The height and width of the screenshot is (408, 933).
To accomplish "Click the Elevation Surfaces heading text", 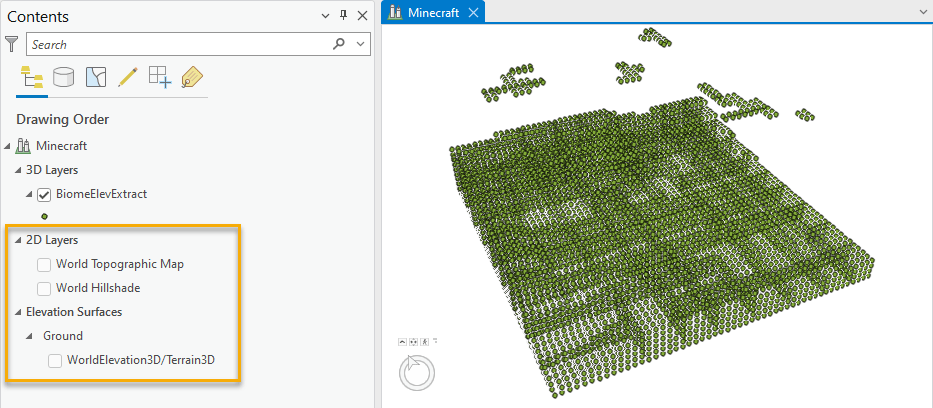I will coord(74,312).
